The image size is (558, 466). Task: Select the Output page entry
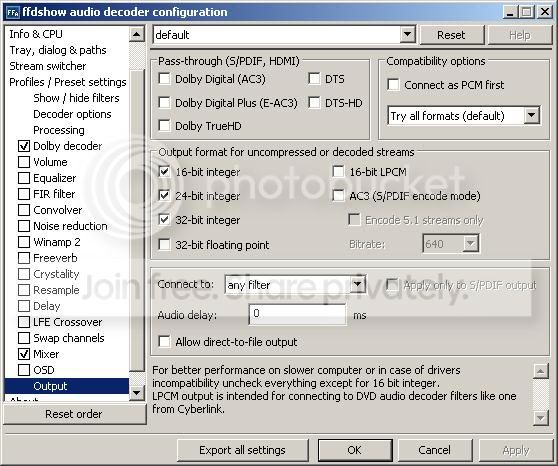pyautogui.click(x=67, y=386)
